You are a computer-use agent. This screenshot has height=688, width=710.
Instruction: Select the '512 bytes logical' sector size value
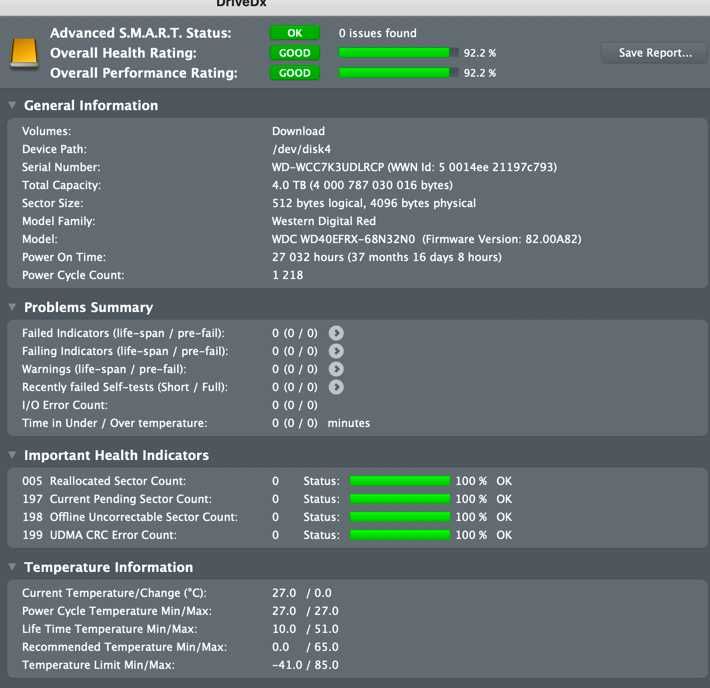tap(318, 203)
